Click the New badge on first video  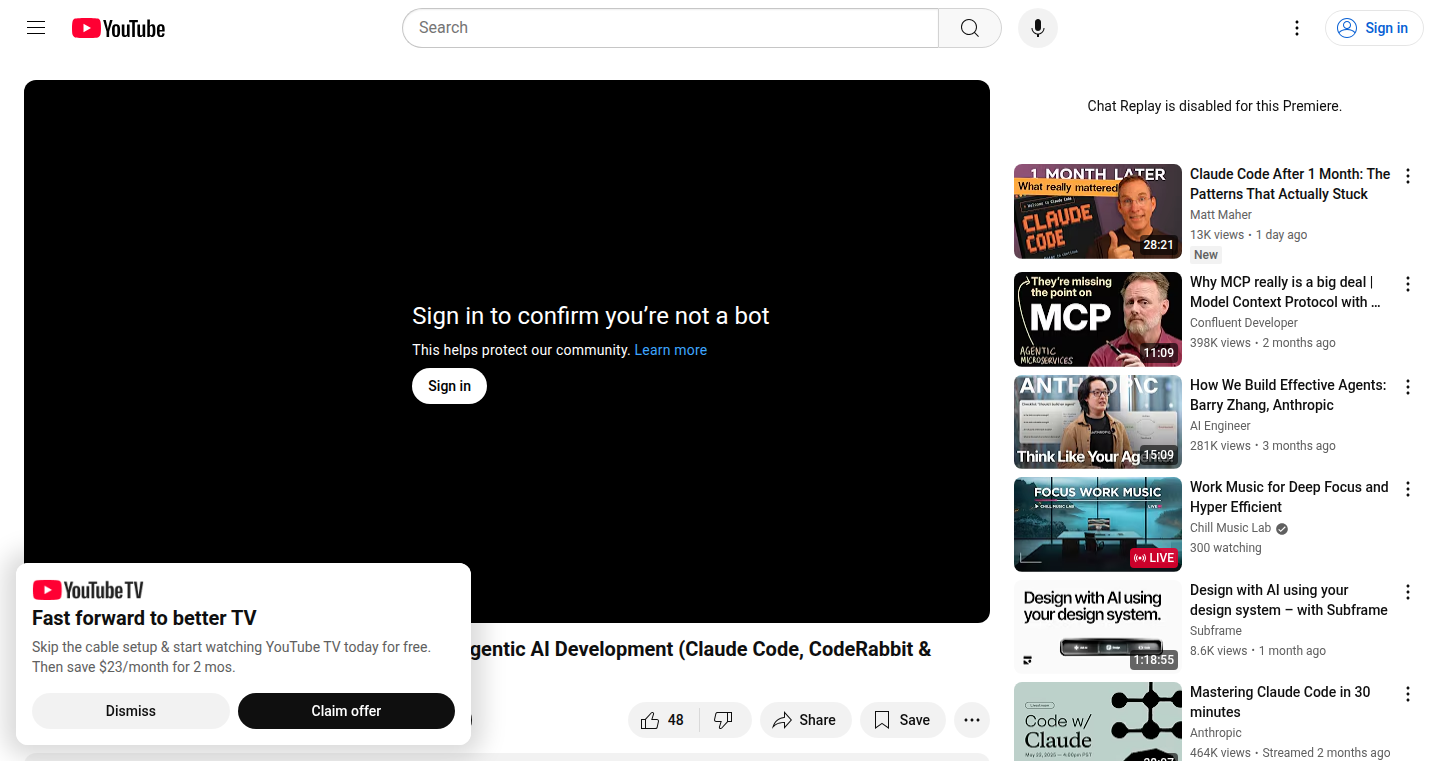pos(1206,255)
